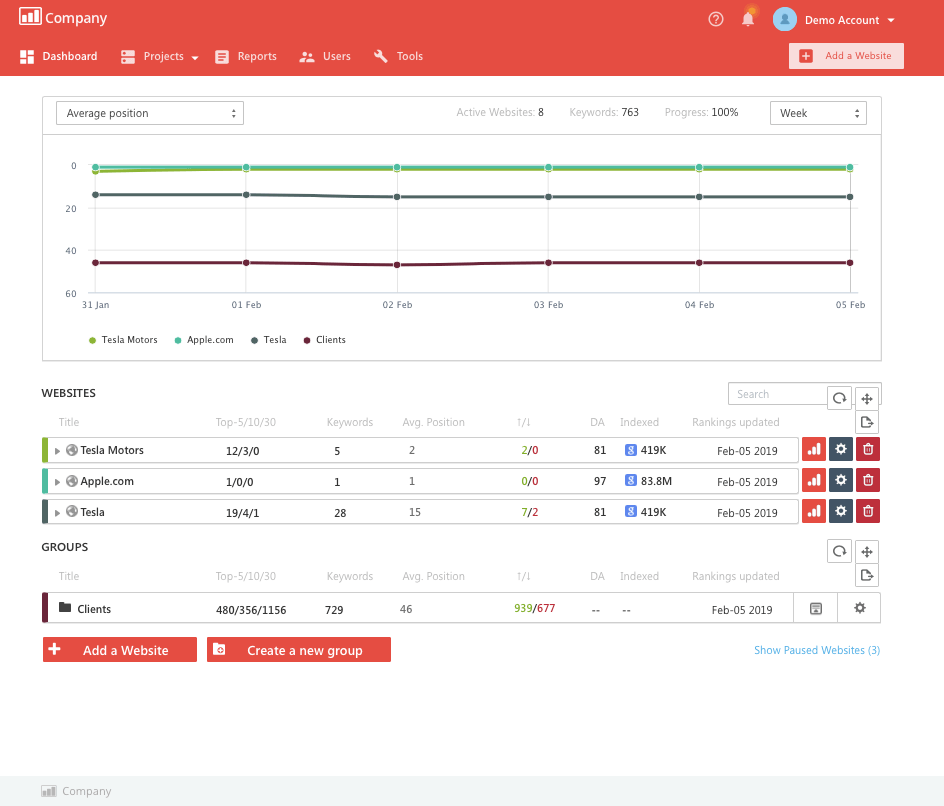Screen dimensions: 944x806
Task: Toggle Clients series in chart legend
Action: [324, 340]
